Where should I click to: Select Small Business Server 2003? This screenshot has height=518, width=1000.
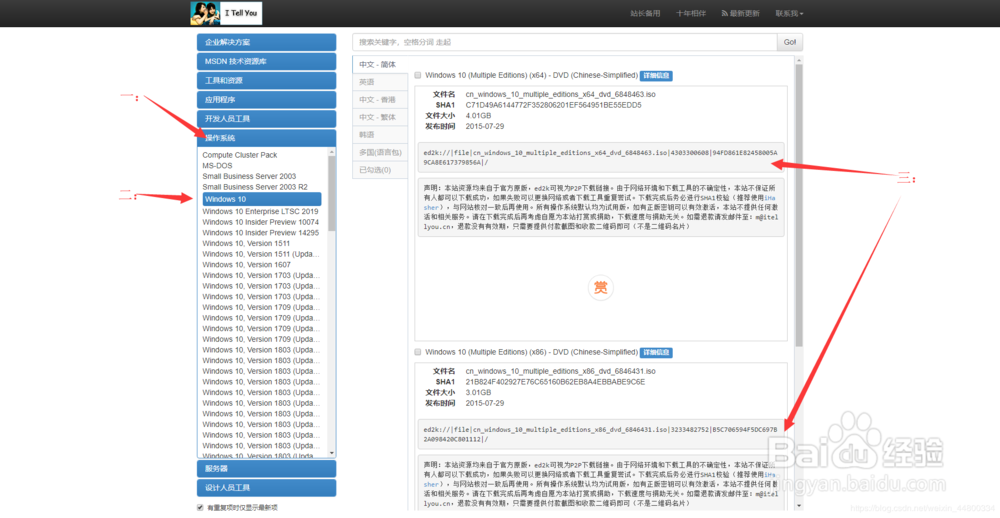tap(249, 176)
